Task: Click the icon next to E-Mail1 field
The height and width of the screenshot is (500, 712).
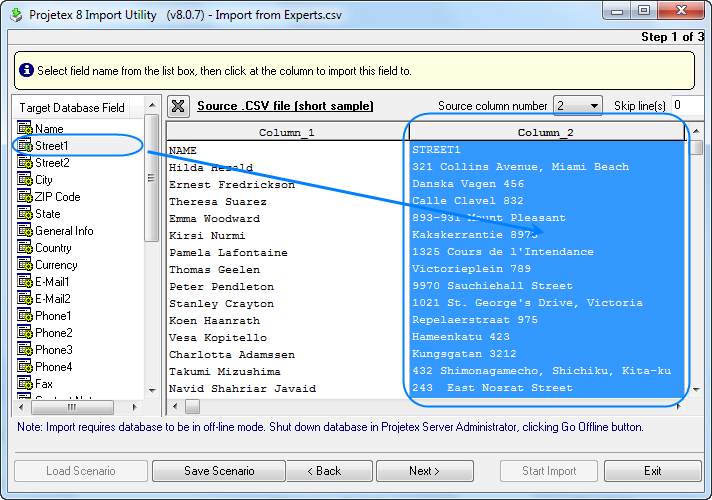Action: (x=25, y=282)
